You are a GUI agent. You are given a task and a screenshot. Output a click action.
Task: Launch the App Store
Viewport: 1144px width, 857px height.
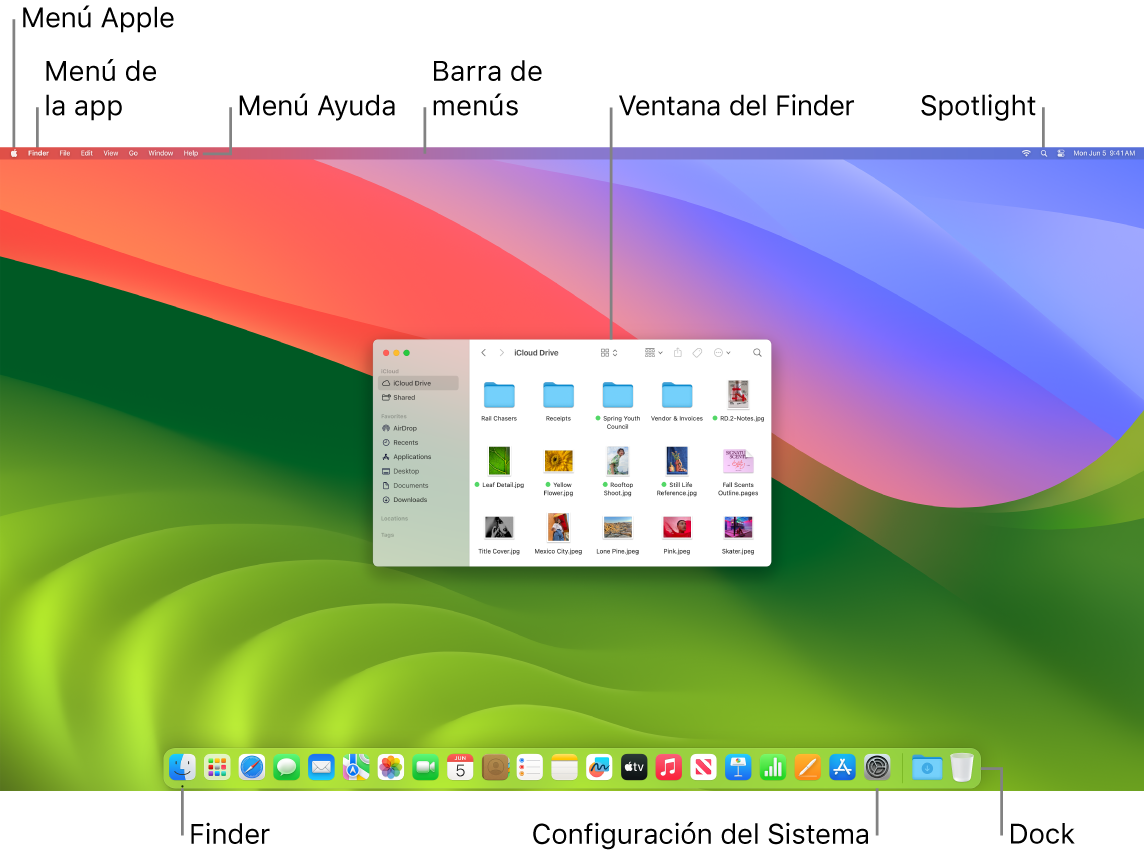(842, 768)
